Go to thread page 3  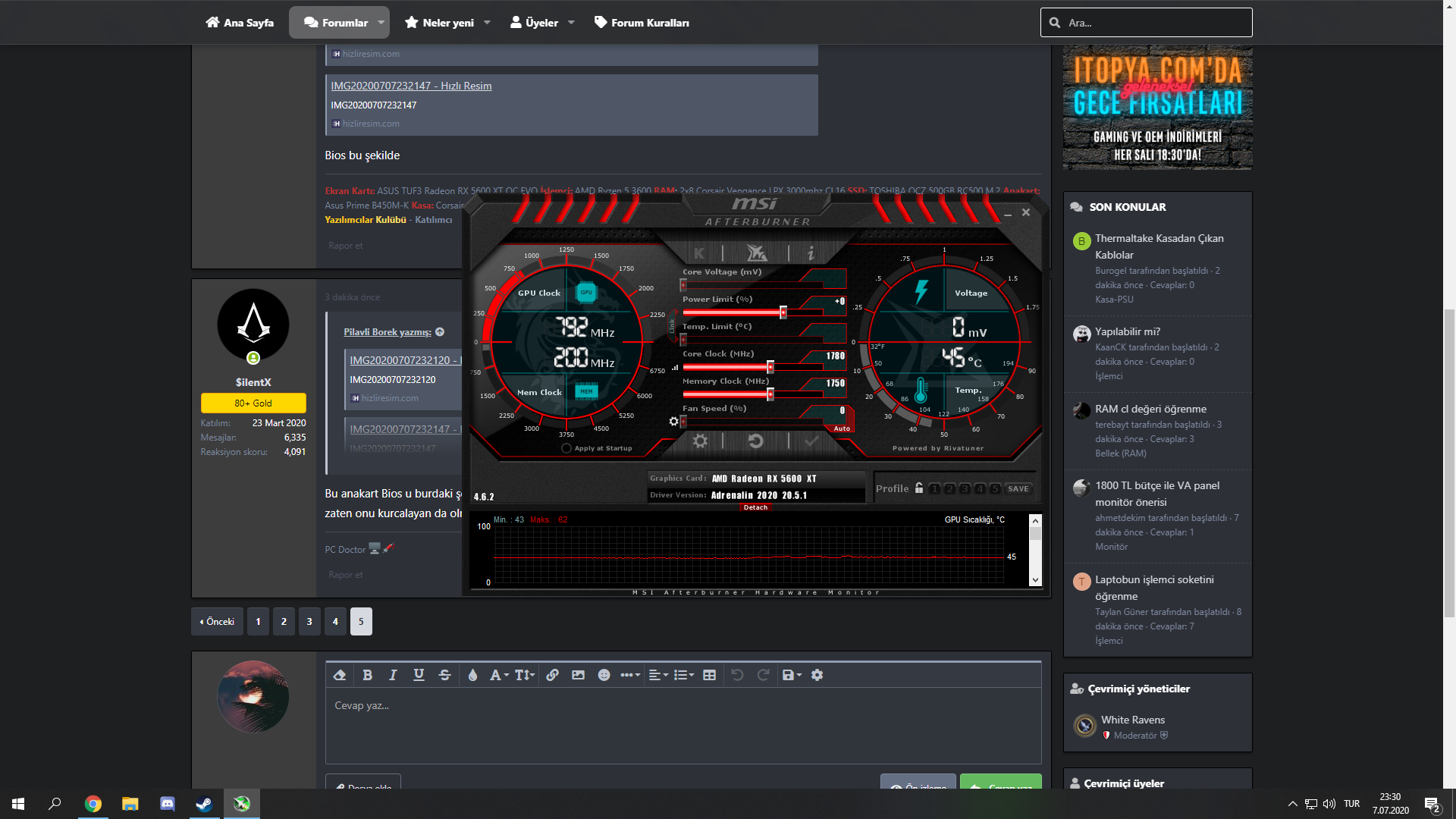309,622
